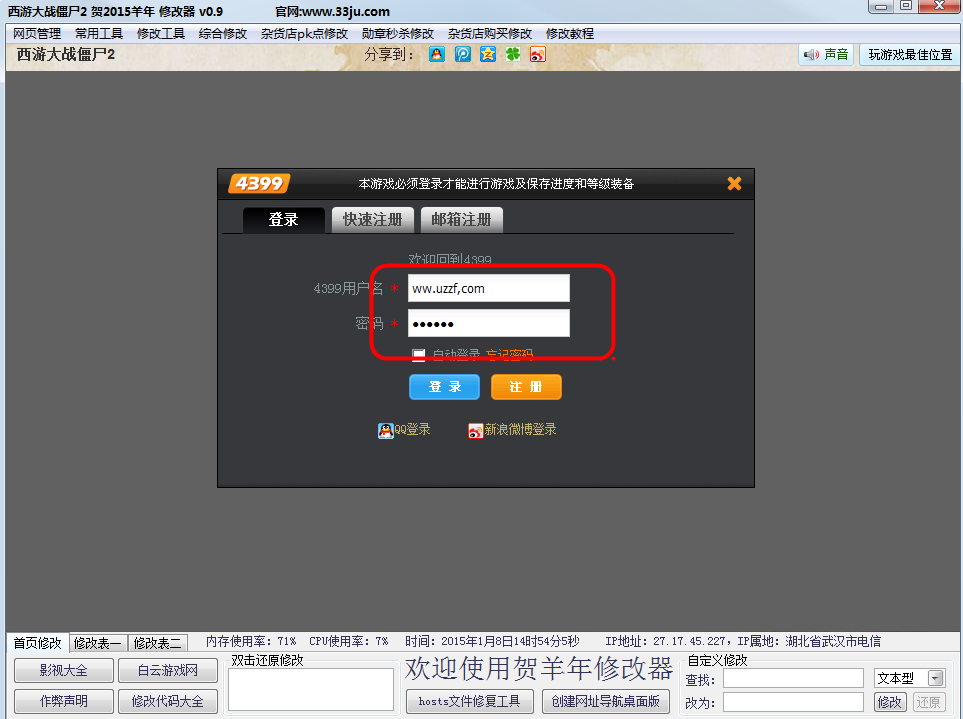Open the 勋章秒杀修改 menu

398,34
